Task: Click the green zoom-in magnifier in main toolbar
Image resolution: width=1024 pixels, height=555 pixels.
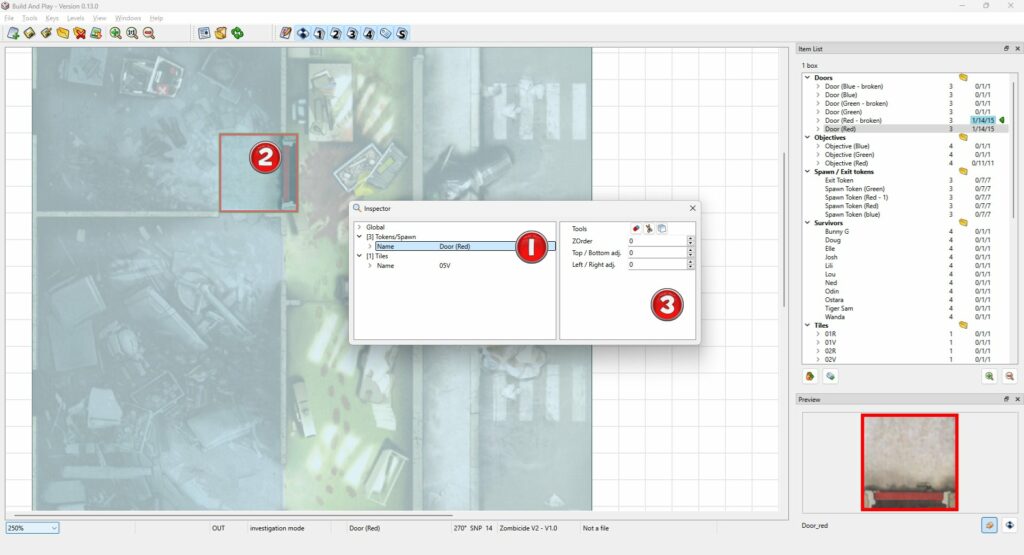Action: [116, 33]
